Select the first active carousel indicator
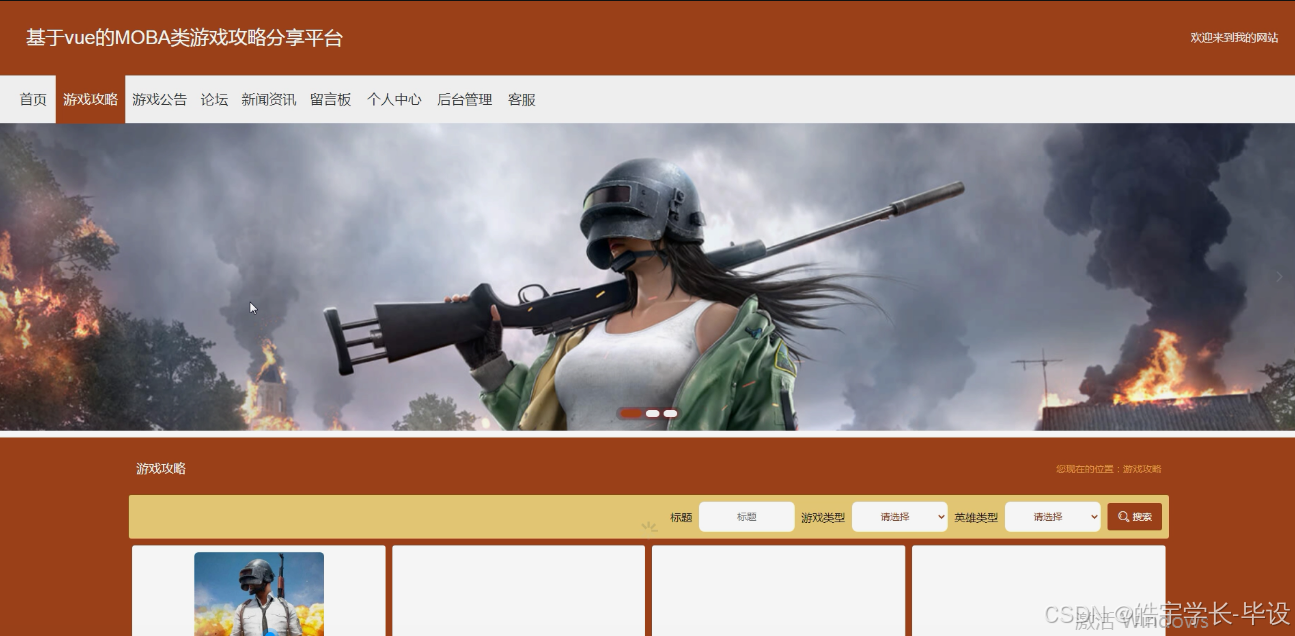Screen dimensions: 1295x636 pyautogui.click(x=631, y=413)
